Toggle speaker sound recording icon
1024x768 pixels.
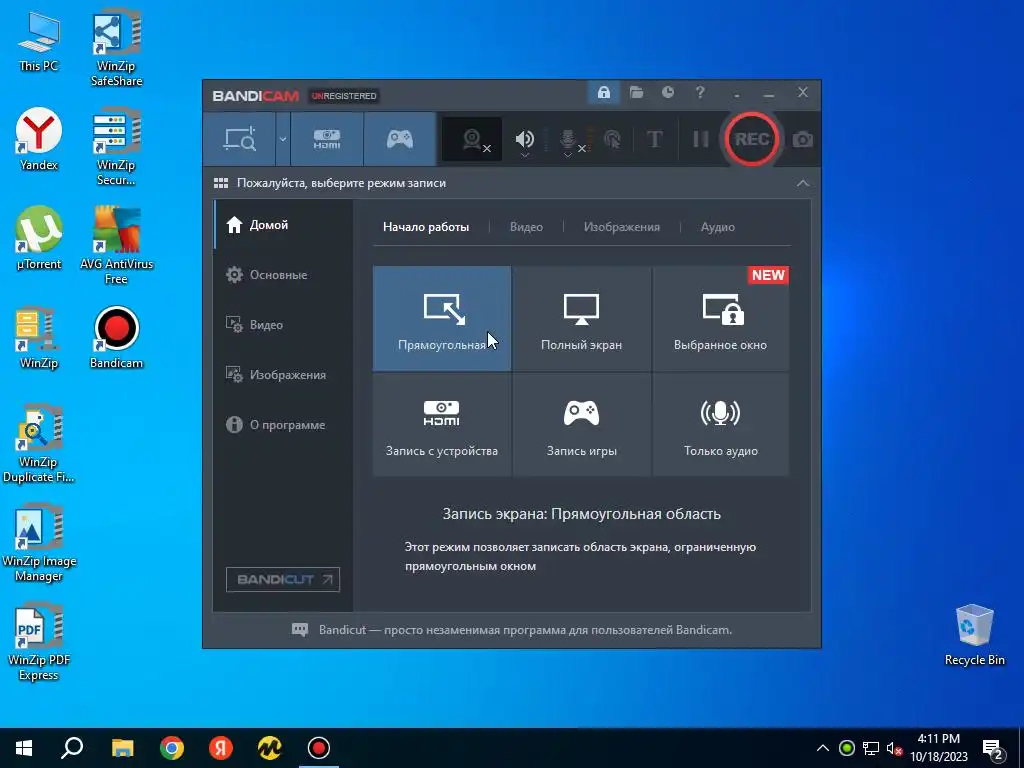(x=524, y=138)
